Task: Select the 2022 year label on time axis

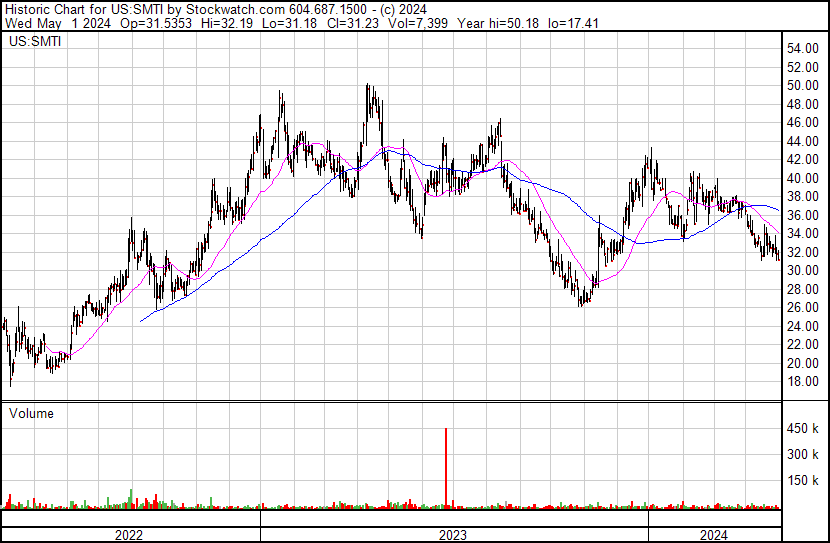Action: pos(129,535)
